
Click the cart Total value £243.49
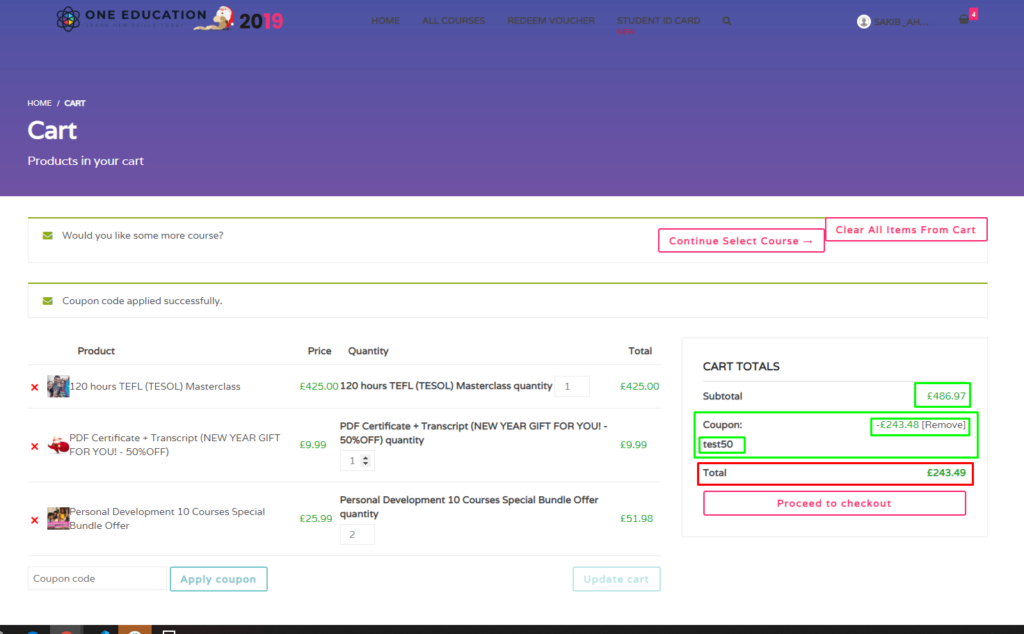coord(946,473)
